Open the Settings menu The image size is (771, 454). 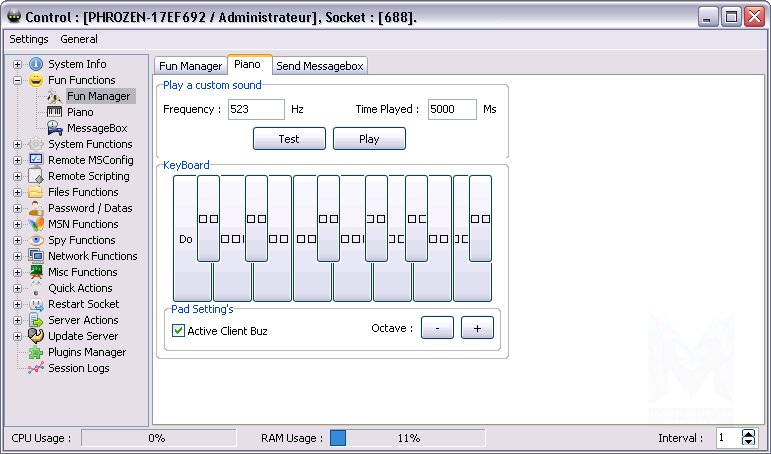click(29, 39)
